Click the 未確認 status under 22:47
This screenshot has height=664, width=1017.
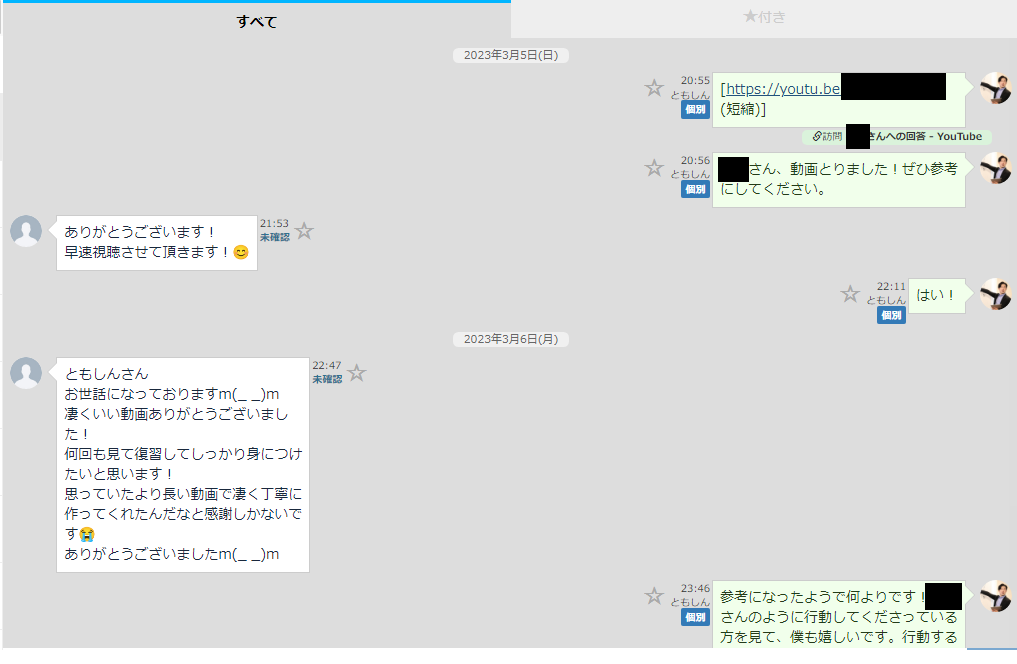click(x=327, y=380)
